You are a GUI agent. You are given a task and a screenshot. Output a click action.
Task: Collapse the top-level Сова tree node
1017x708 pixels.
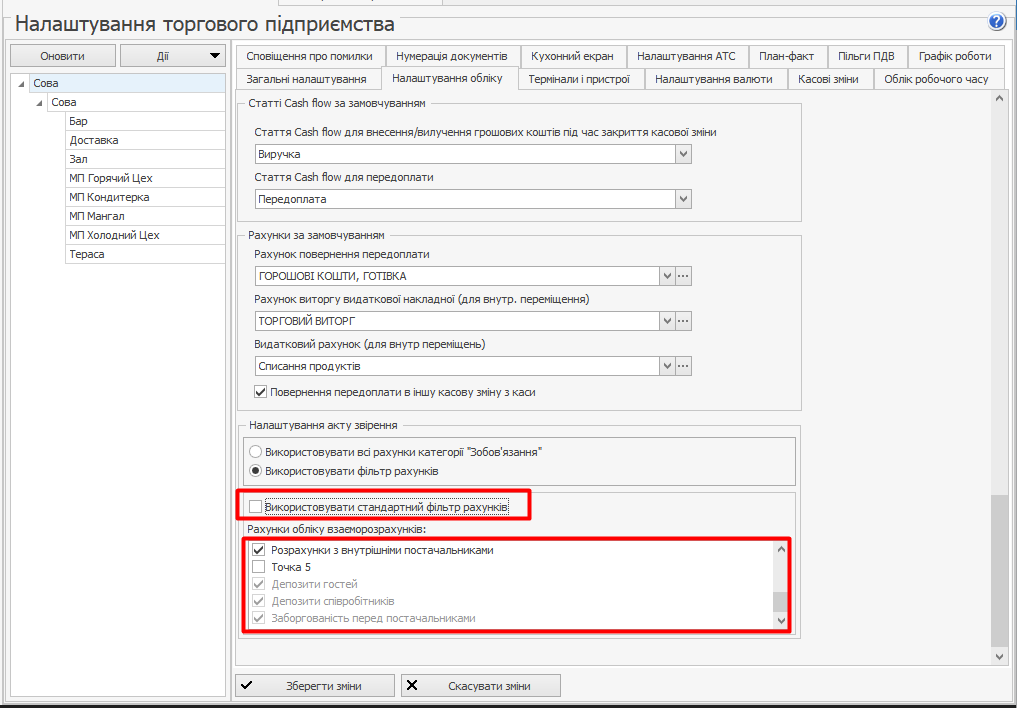coord(21,84)
